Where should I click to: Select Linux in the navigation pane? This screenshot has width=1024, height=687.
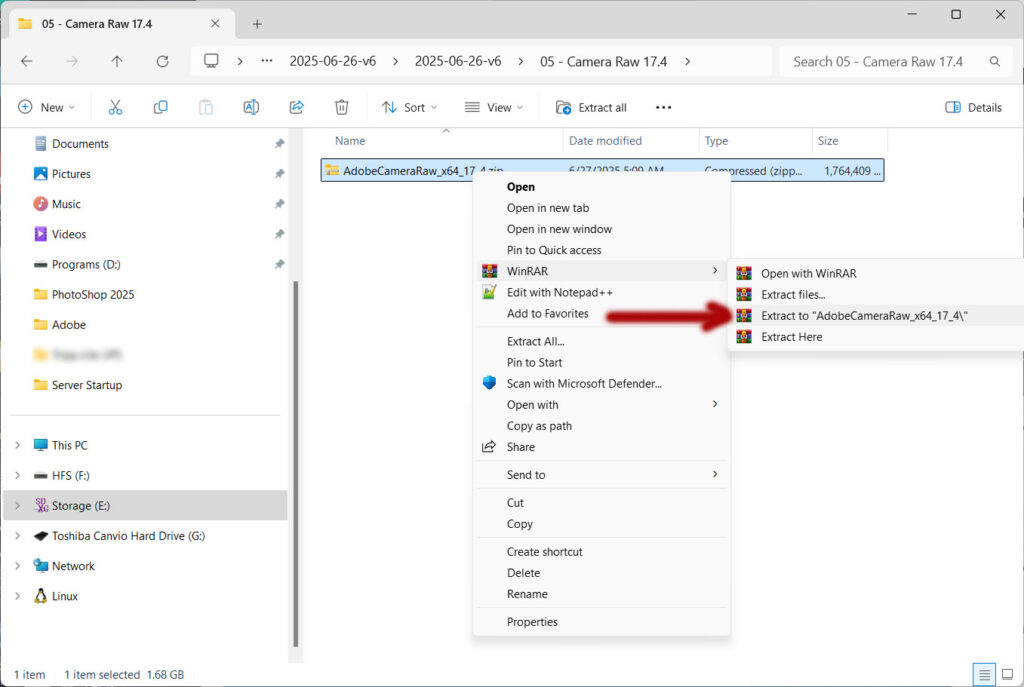coord(65,596)
